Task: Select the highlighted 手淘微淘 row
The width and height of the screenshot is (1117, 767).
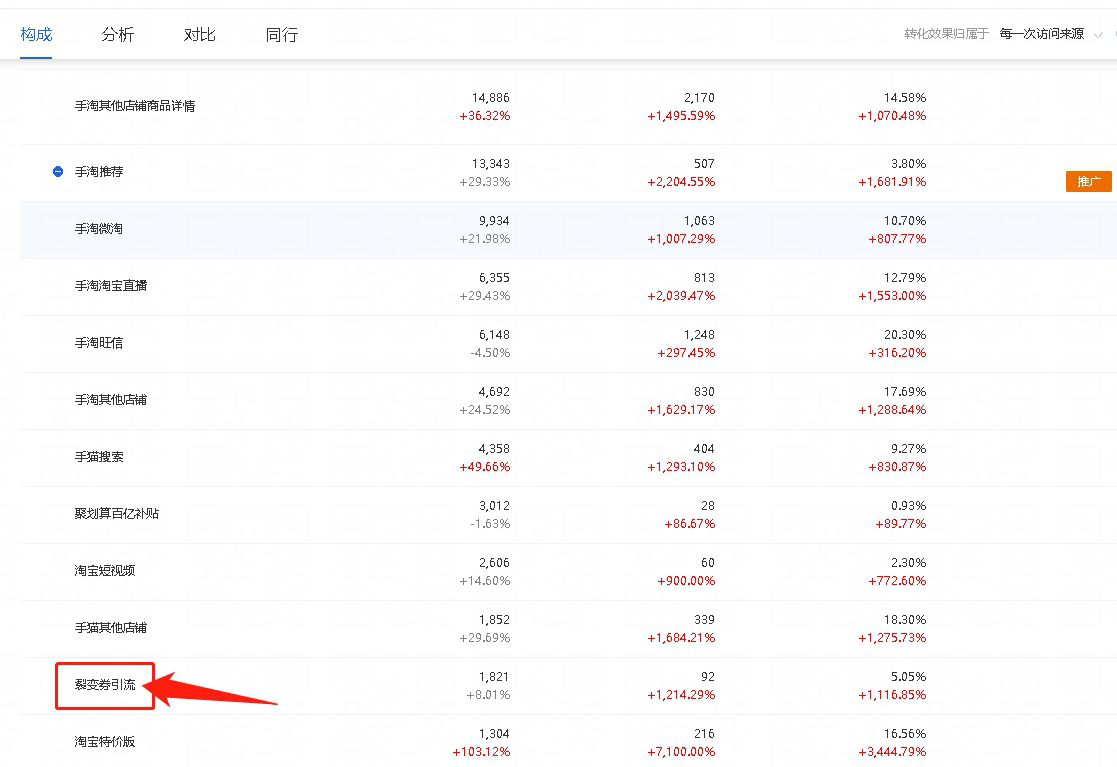Action: (x=98, y=229)
